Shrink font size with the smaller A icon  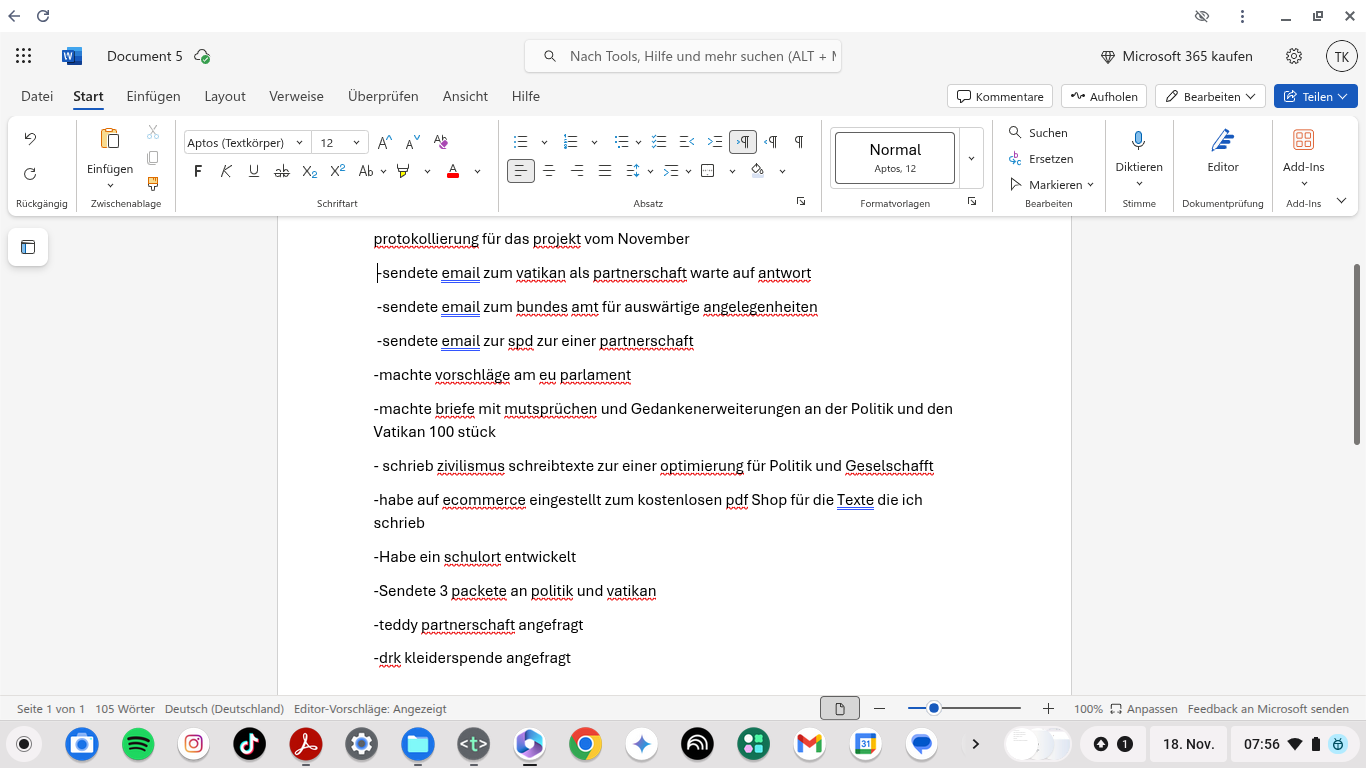point(412,142)
